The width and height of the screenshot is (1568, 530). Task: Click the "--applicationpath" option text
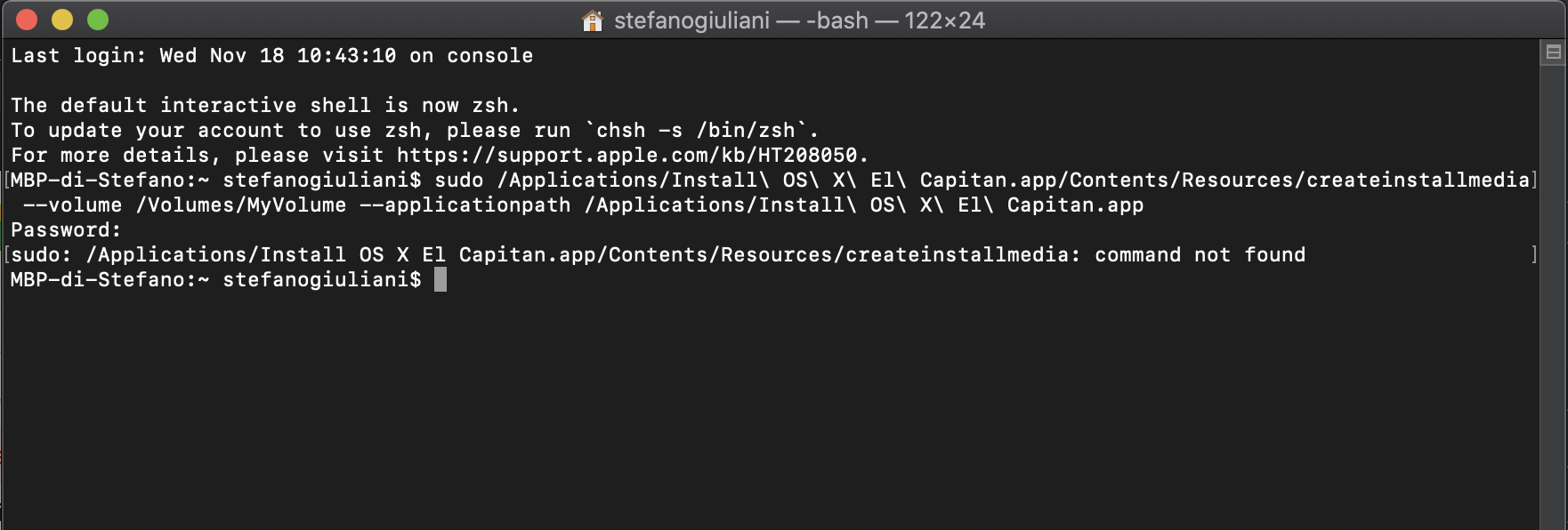coord(465,205)
